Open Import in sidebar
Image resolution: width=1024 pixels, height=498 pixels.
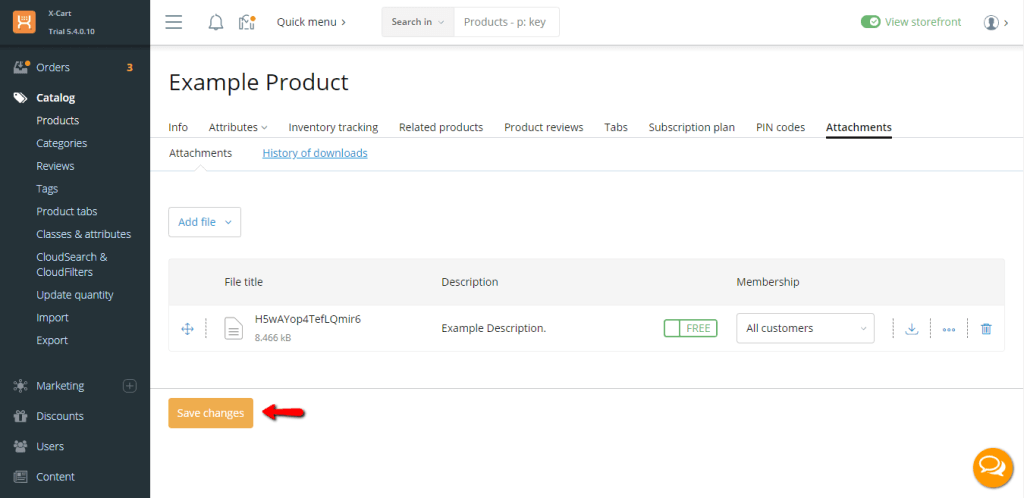(52, 318)
